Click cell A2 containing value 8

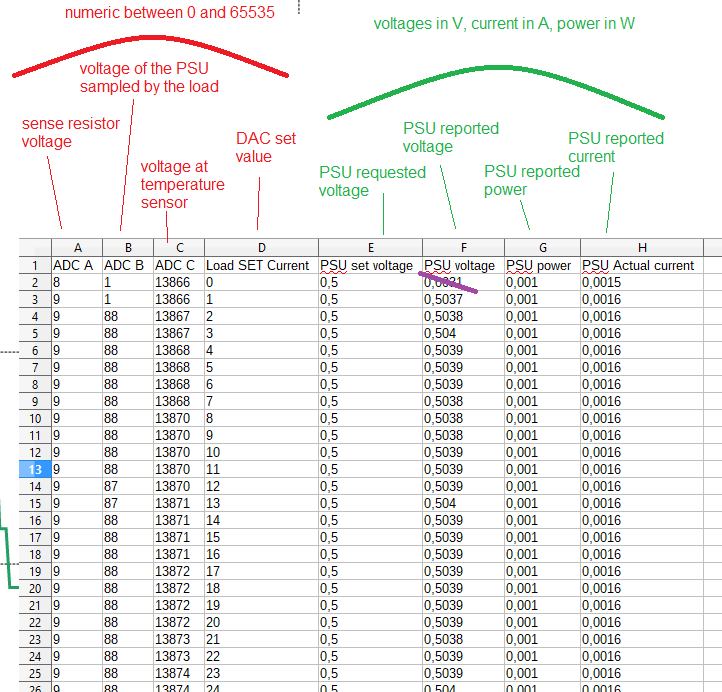pyautogui.click(x=76, y=283)
